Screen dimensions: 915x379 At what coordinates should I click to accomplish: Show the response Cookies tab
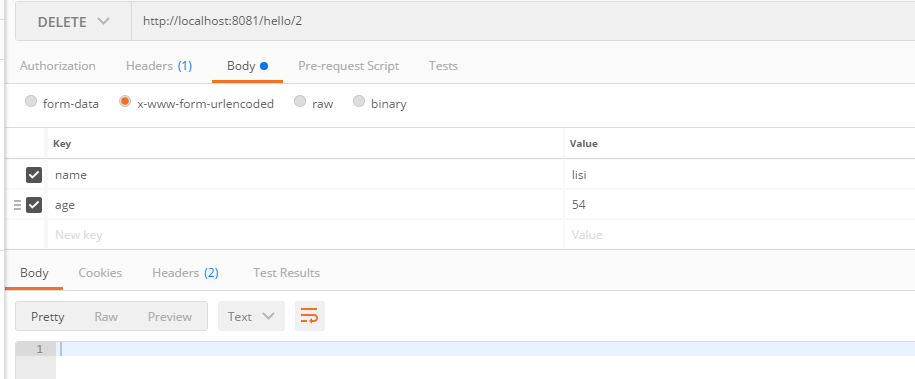(100, 273)
